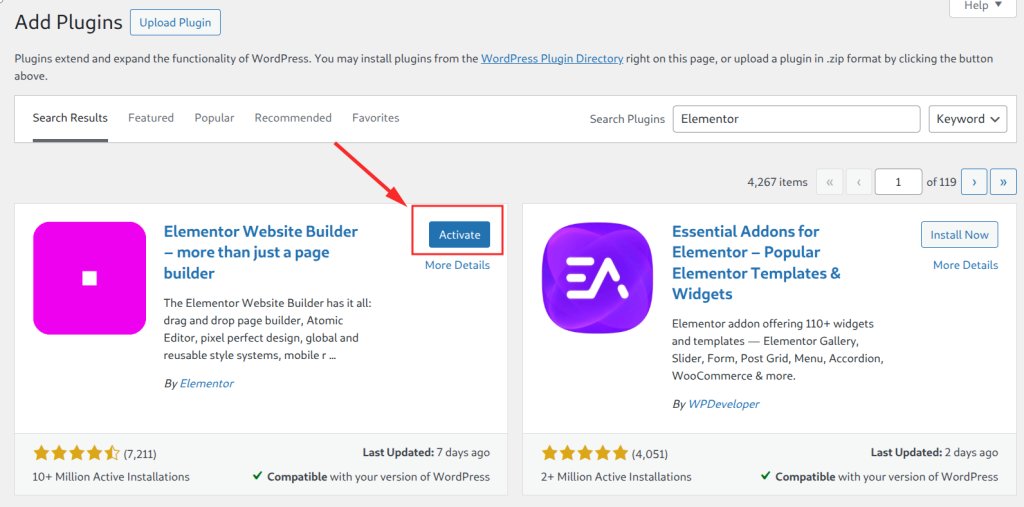Go to next page of plugin results
Screen dimensions: 1024x507
coord(973,182)
